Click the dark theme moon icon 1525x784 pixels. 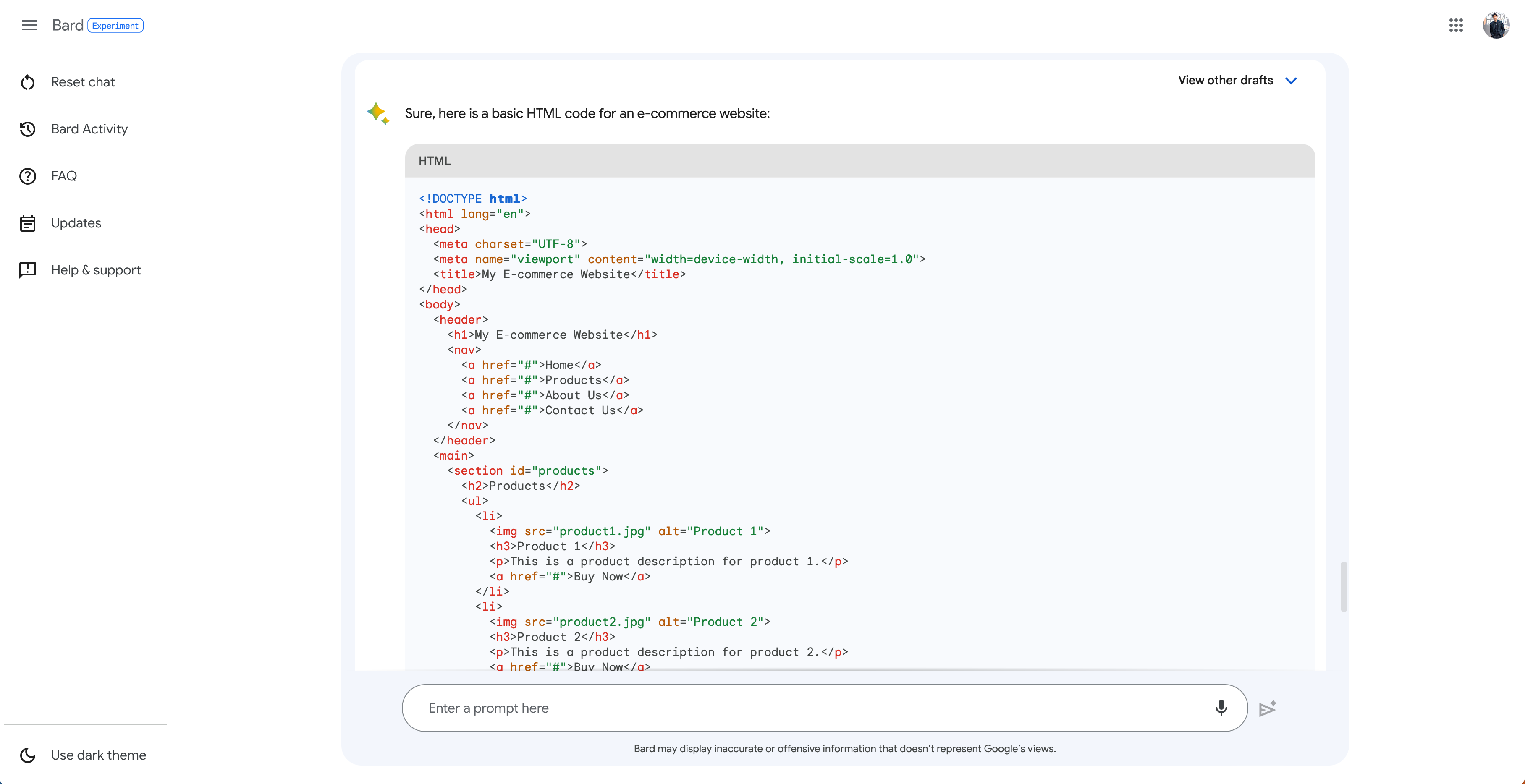pyautogui.click(x=28, y=755)
